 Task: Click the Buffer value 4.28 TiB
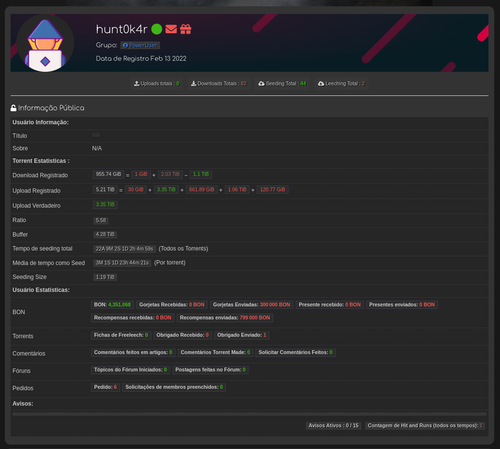(x=105, y=235)
